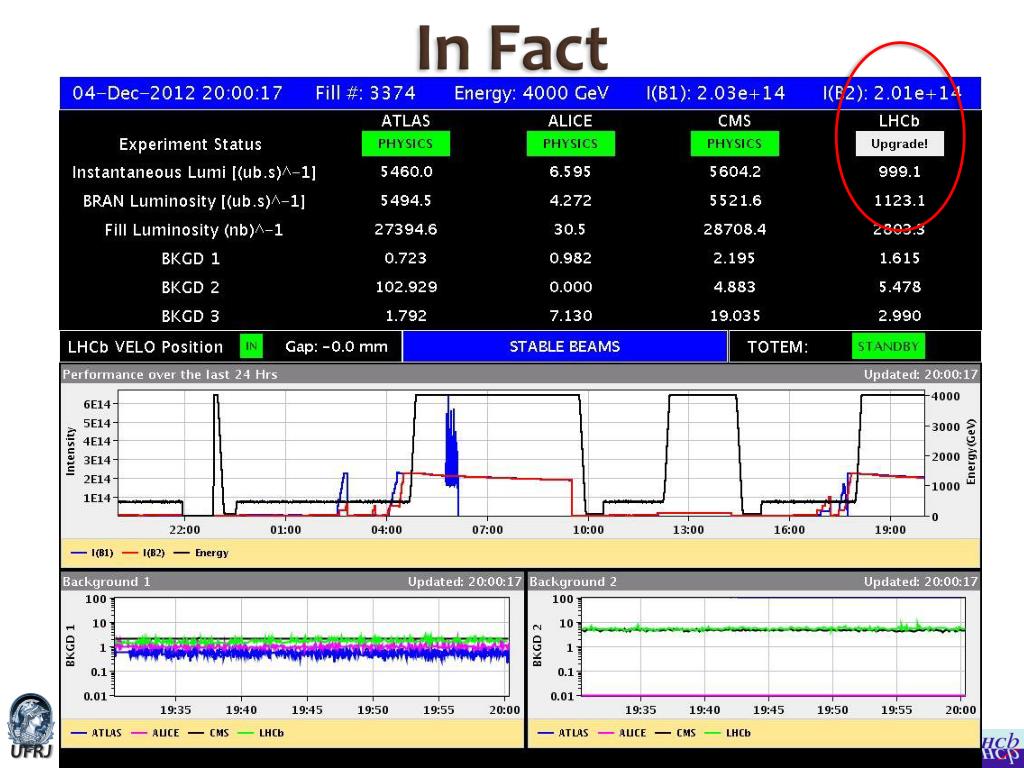Click the 'In Fact' slide title
Screen dimensions: 1024x768
(x=512, y=47)
